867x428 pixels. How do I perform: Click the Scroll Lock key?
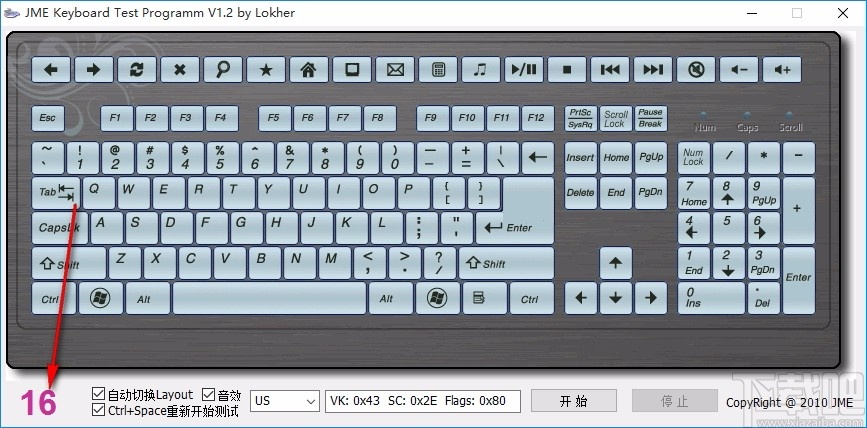[x=615, y=118]
